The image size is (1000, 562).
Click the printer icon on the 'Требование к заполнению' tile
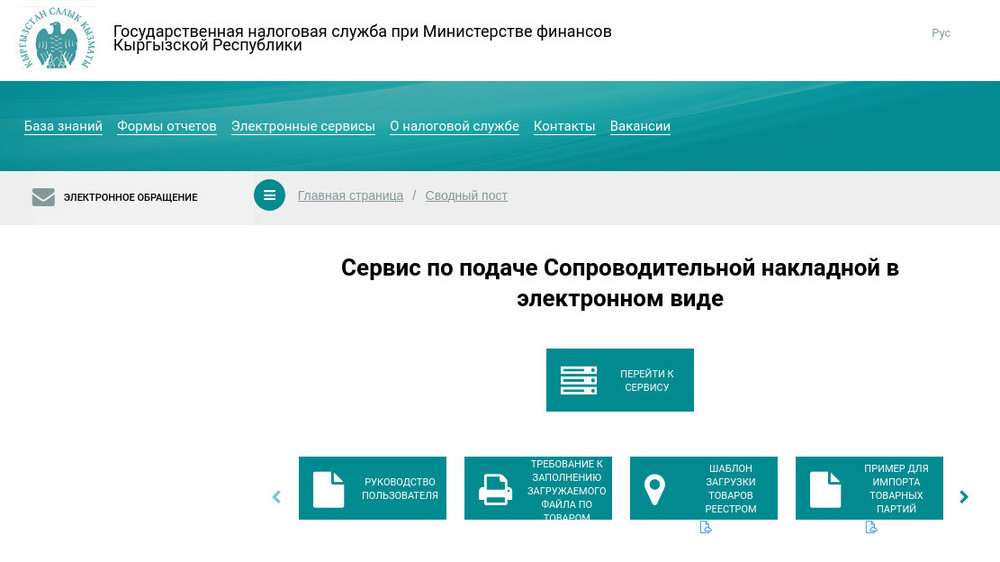(495, 489)
